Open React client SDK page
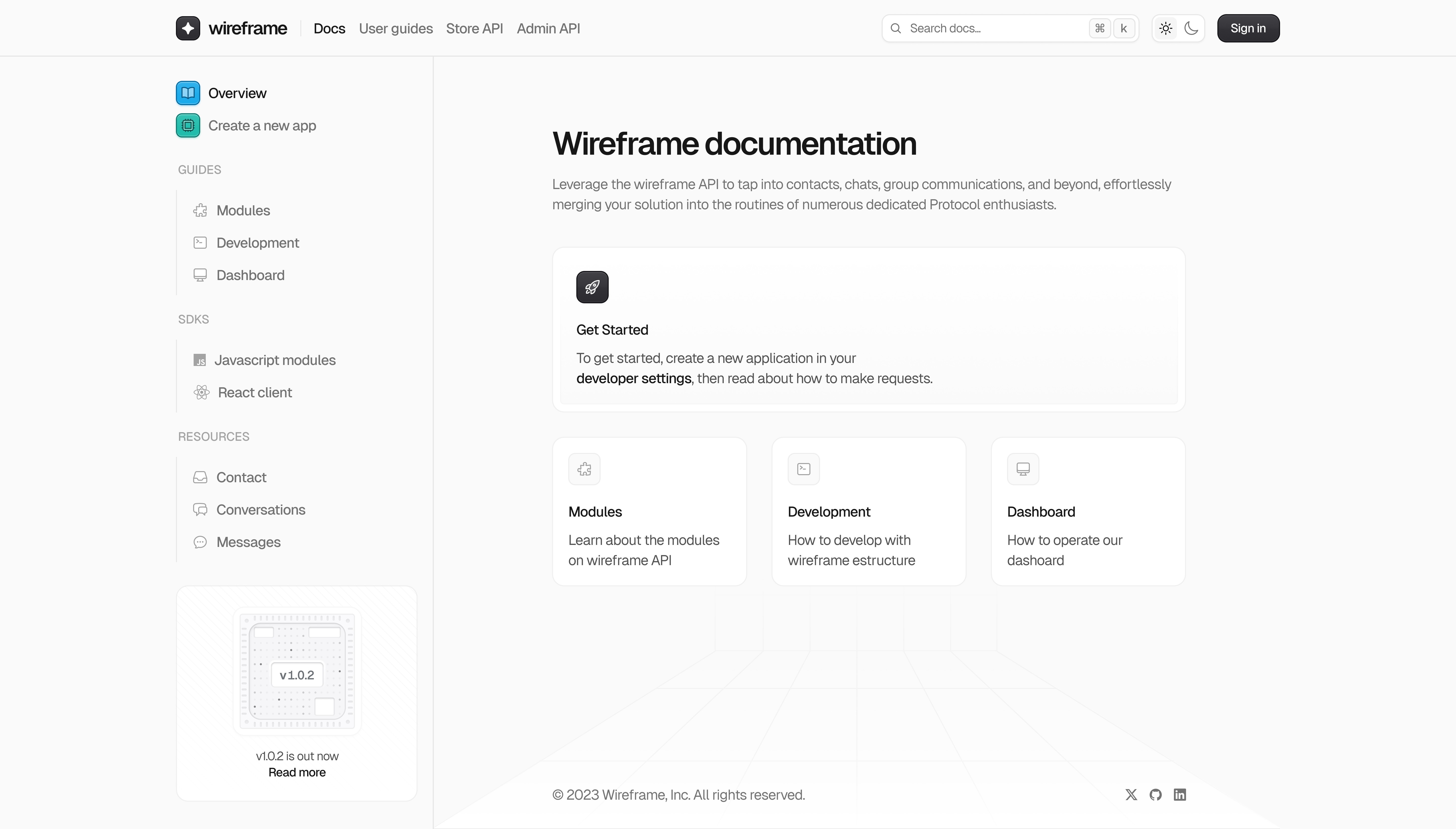This screenshot has height=829, width=1456. (x=255, y=393)
